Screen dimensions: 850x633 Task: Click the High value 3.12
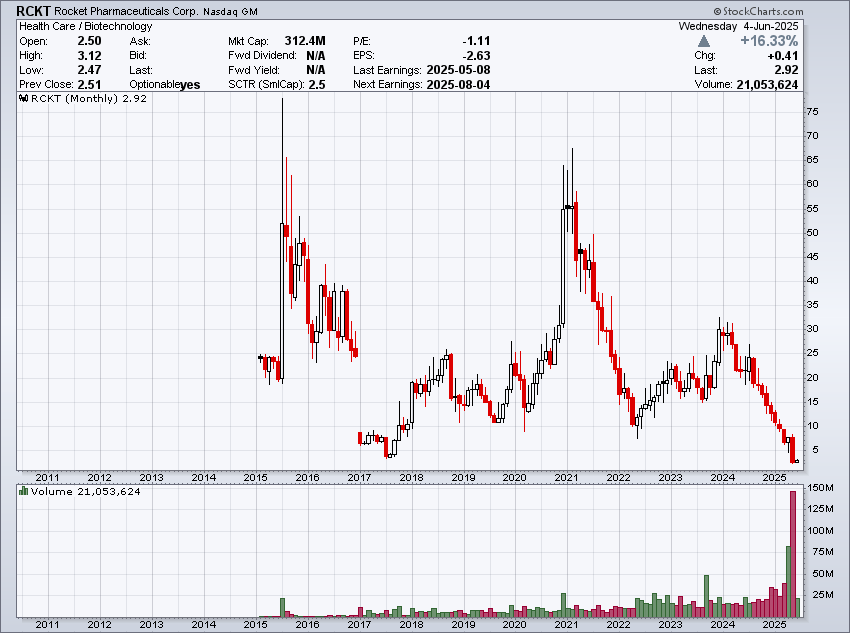(x=89, y=55)
